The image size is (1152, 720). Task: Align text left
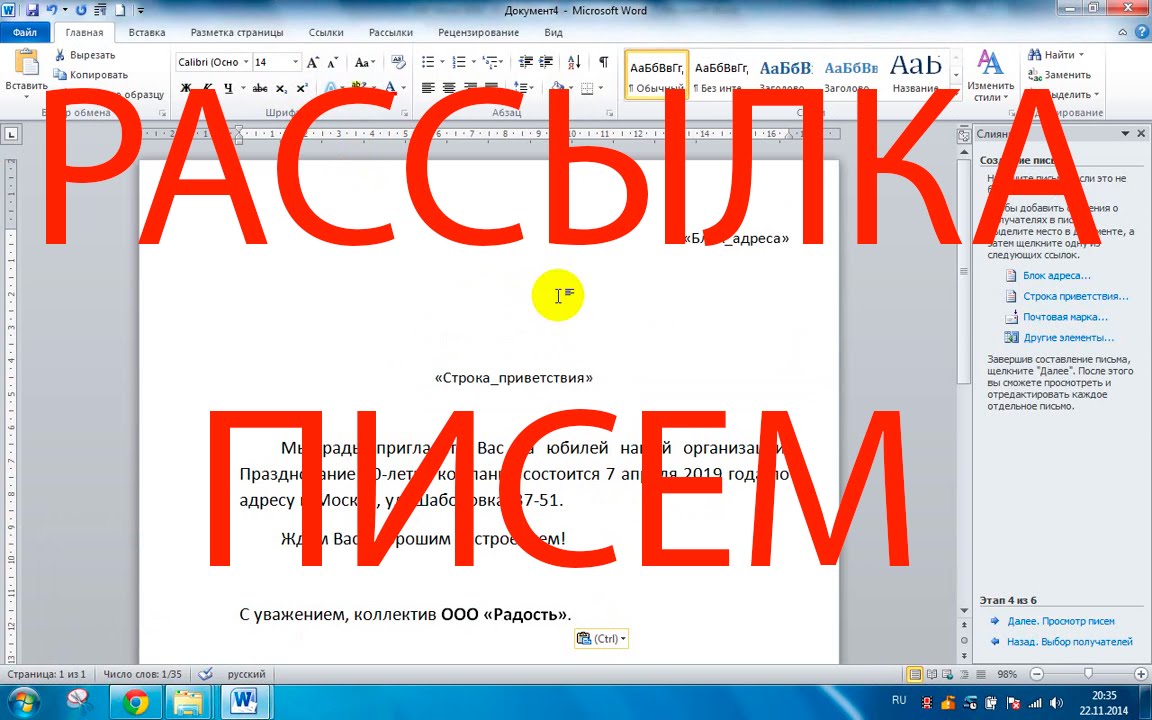pos(428,88)
